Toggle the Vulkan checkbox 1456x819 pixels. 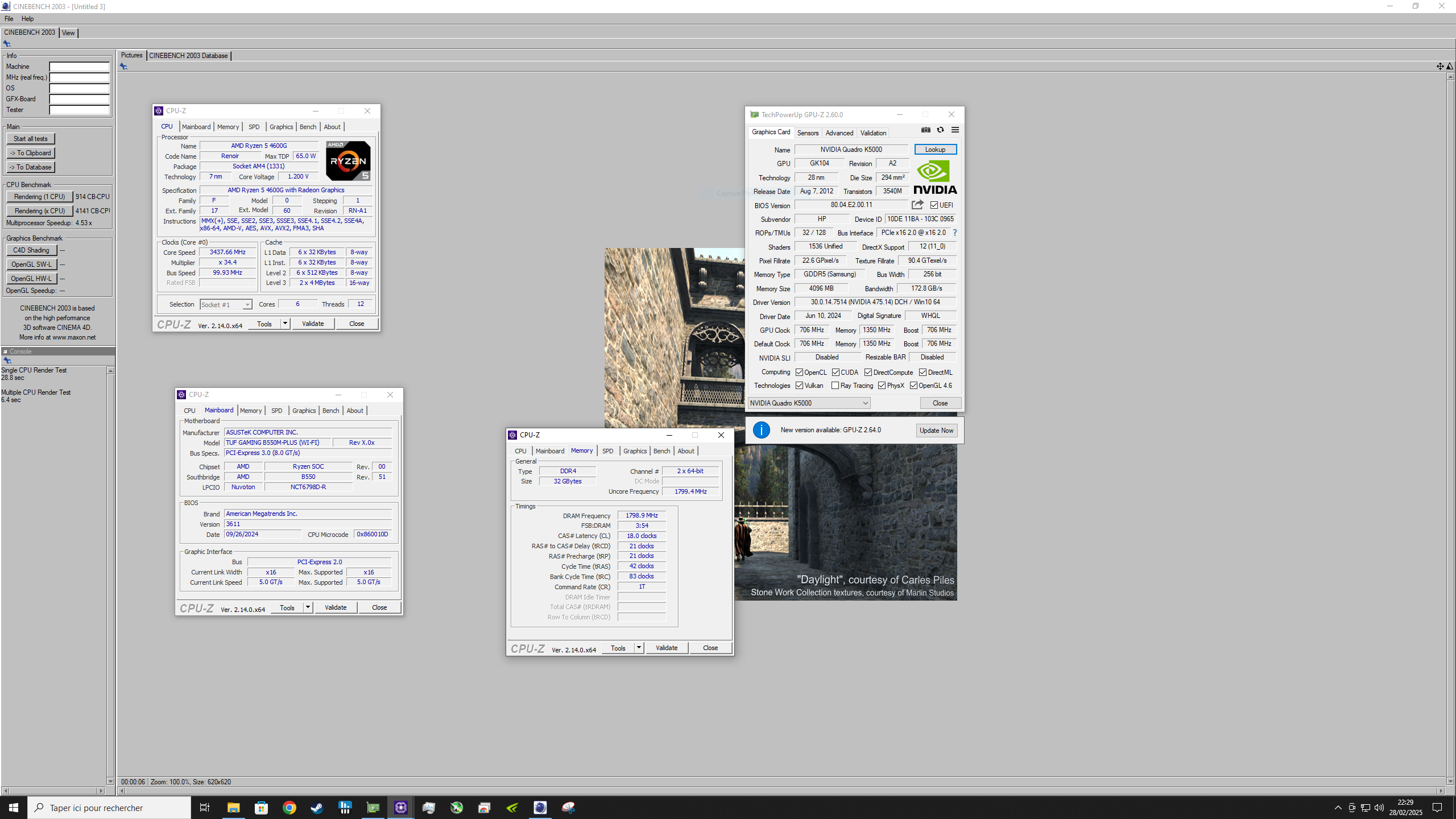(x=799, y=386)
